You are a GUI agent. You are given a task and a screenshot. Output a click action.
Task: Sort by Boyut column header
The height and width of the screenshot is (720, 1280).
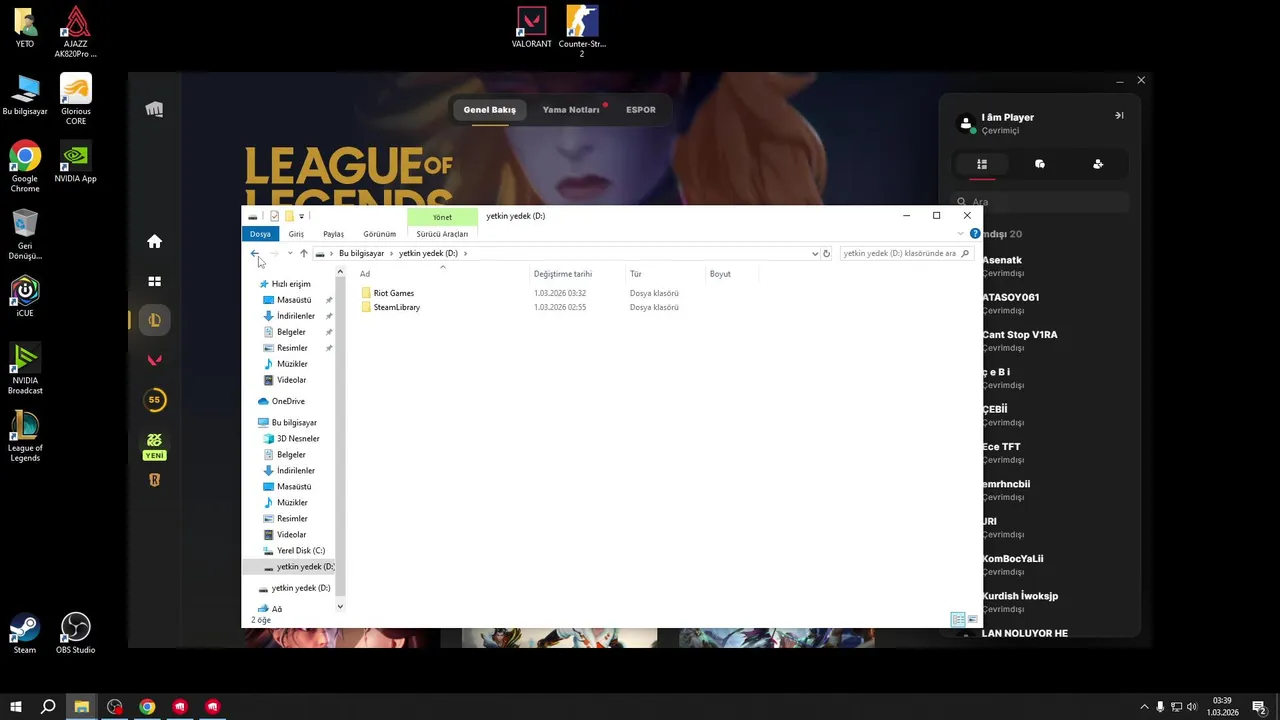pyautogui.click(x=732, y=274)
